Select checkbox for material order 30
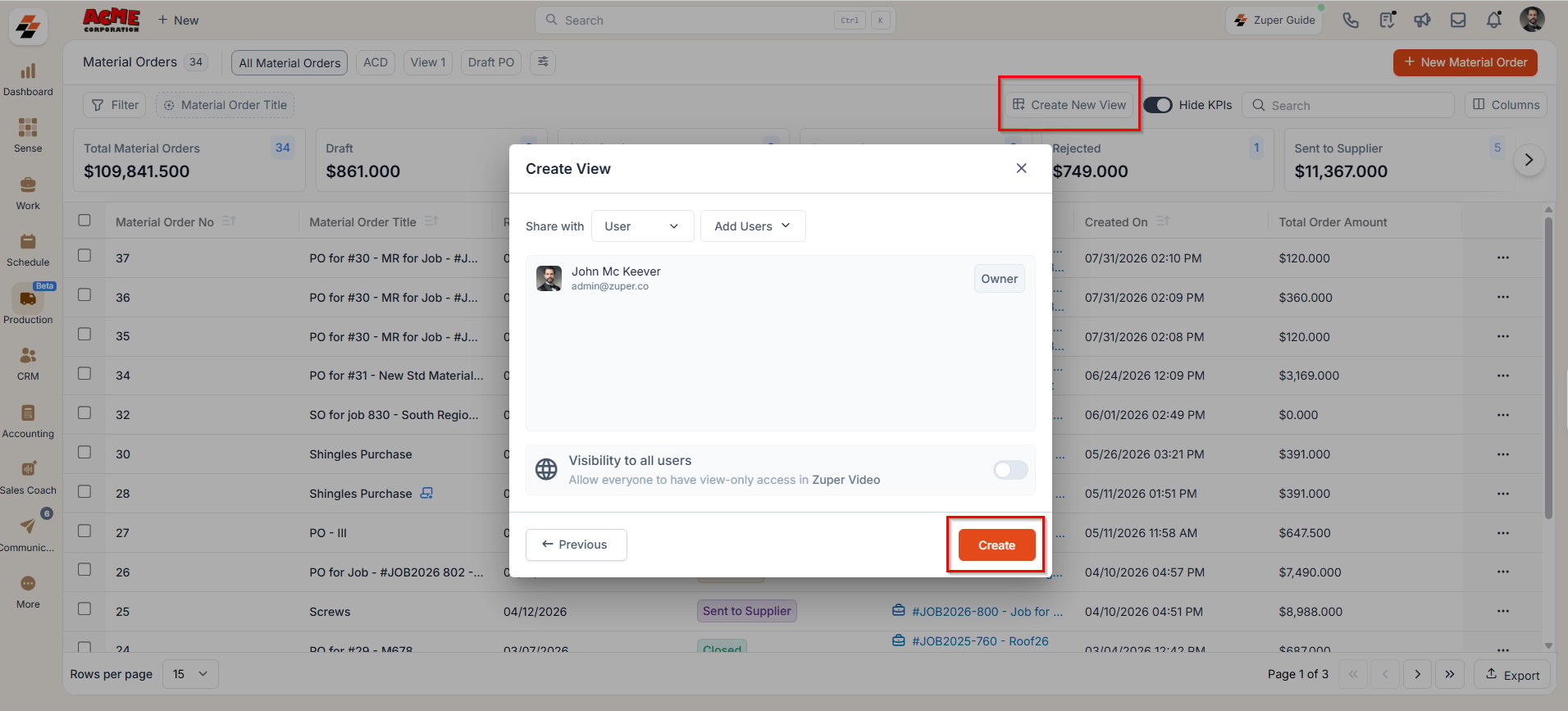 click(x=84, y=453)
